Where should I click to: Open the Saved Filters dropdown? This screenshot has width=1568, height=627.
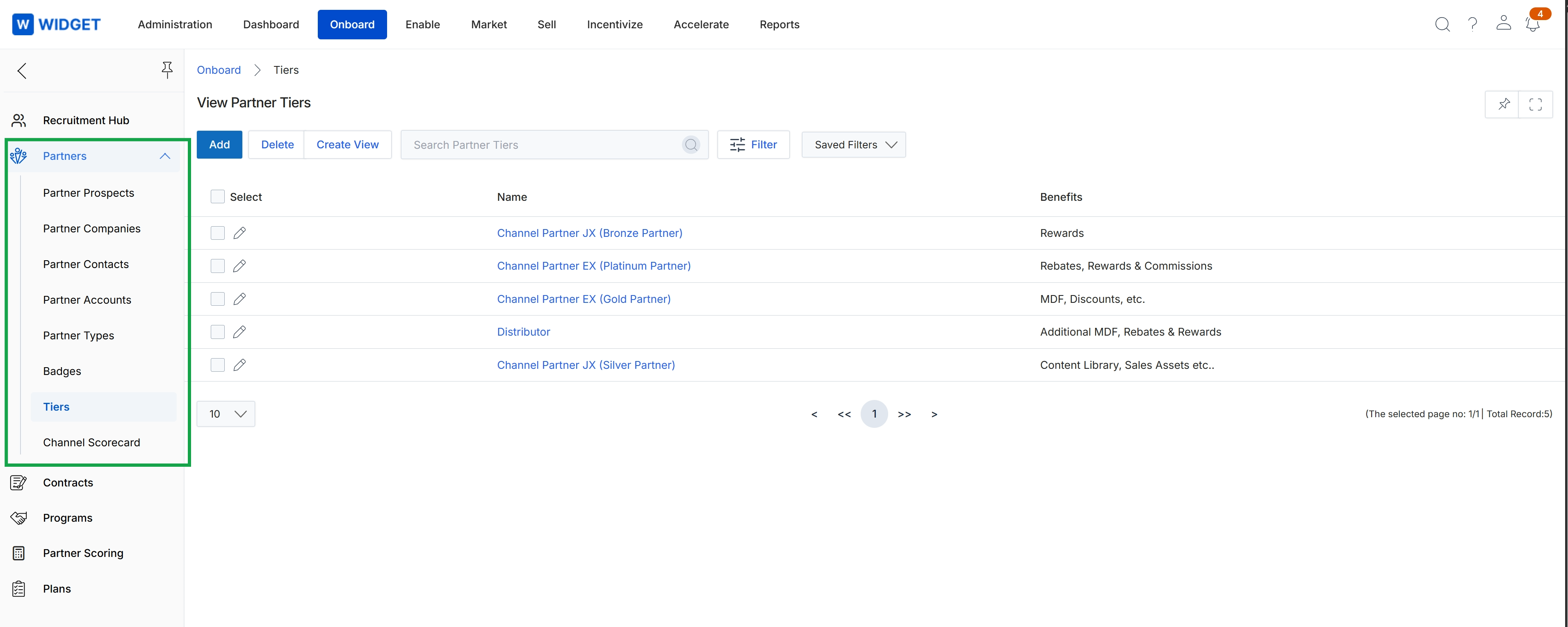[853, 145]
